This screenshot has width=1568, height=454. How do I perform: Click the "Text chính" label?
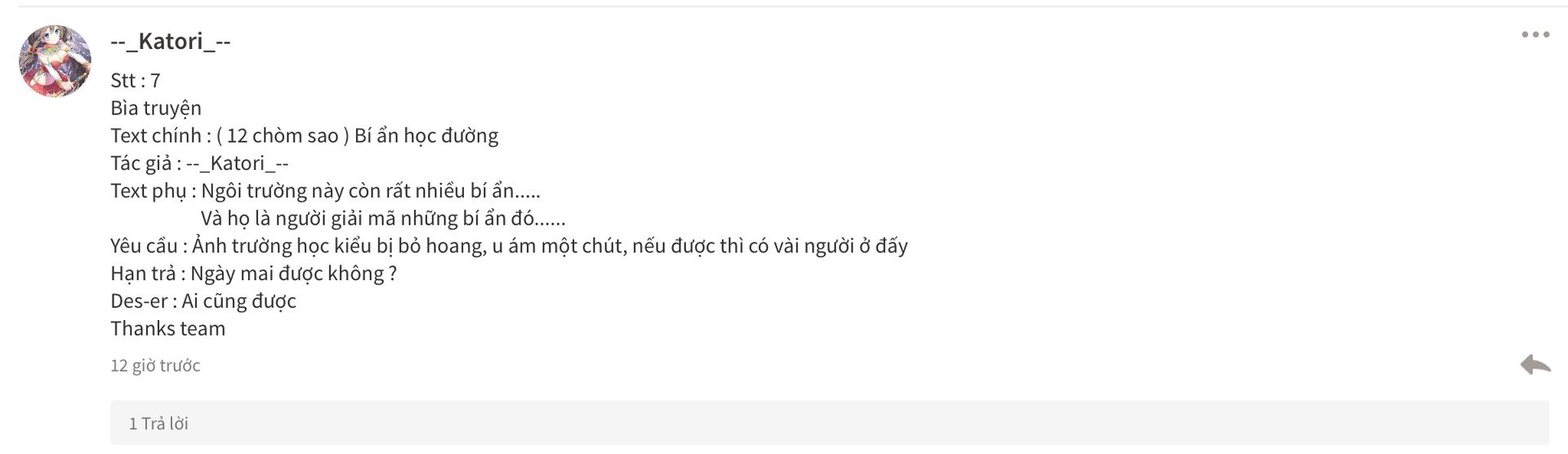pyautogui.click(x=156, y=136)
